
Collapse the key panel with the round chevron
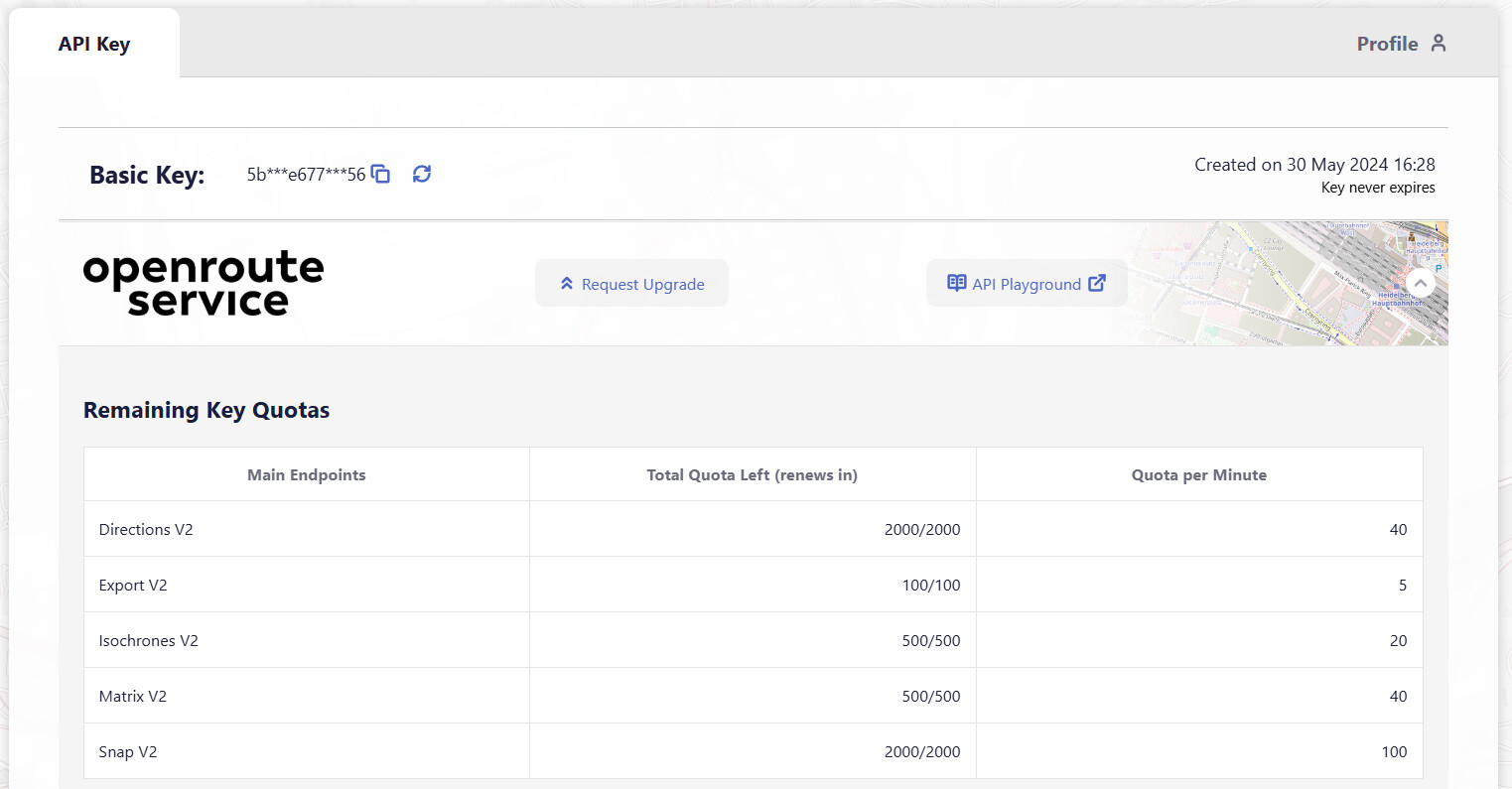point(1421,283)
